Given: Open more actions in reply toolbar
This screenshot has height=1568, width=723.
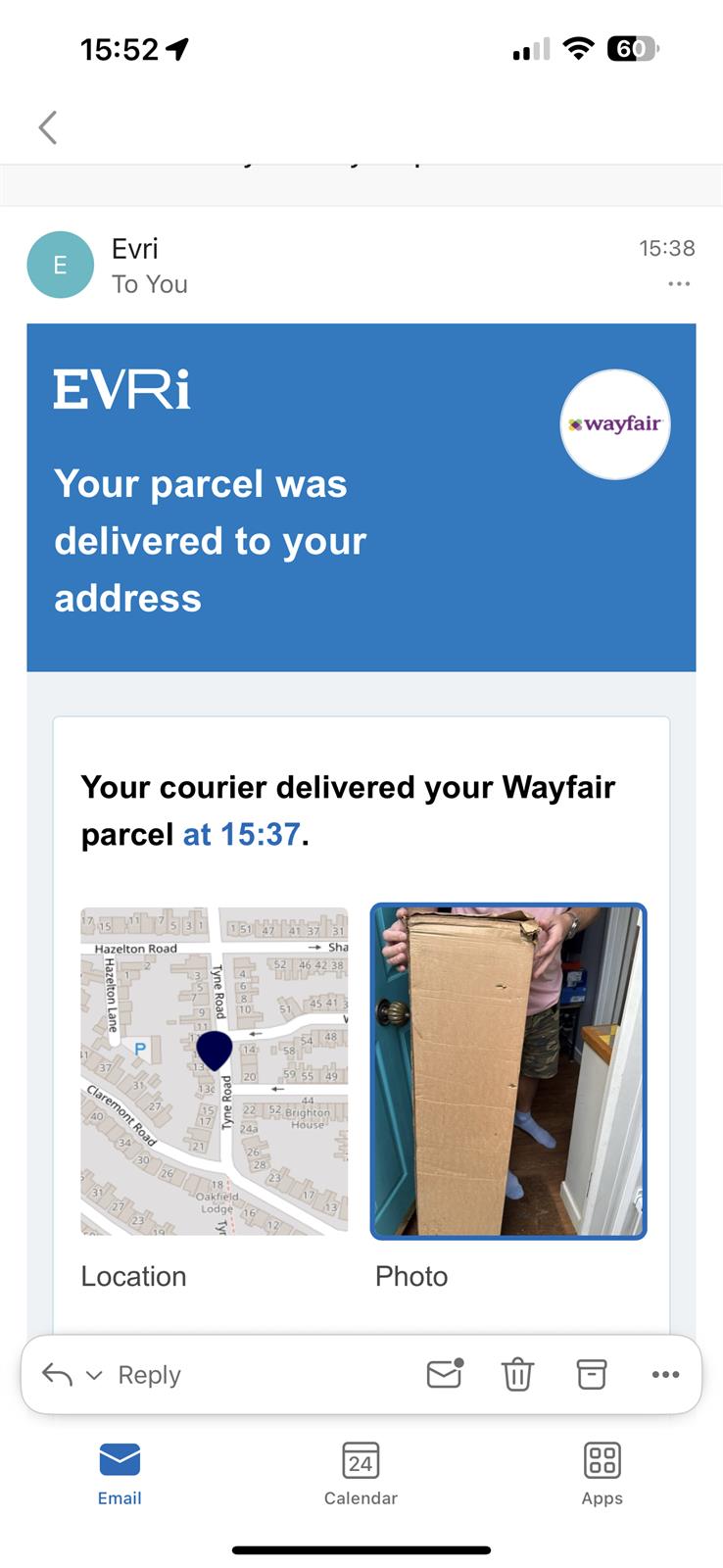Looking at the screenshot, I should [665, 1375].
